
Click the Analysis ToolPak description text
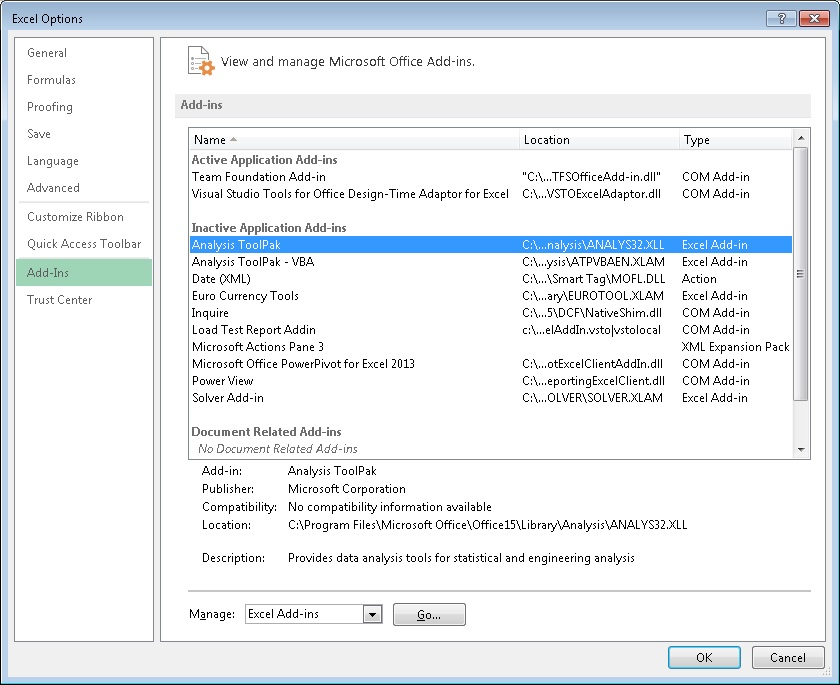click(x=461, y=558)
